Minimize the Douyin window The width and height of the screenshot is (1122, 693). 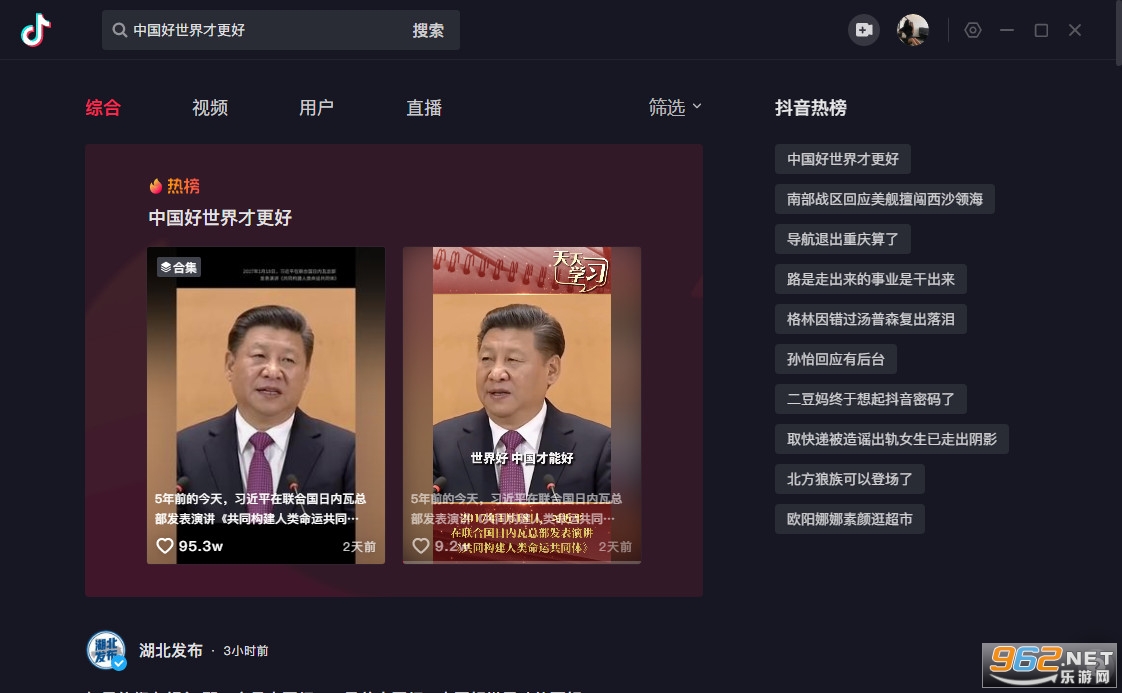pos(1007,30)
